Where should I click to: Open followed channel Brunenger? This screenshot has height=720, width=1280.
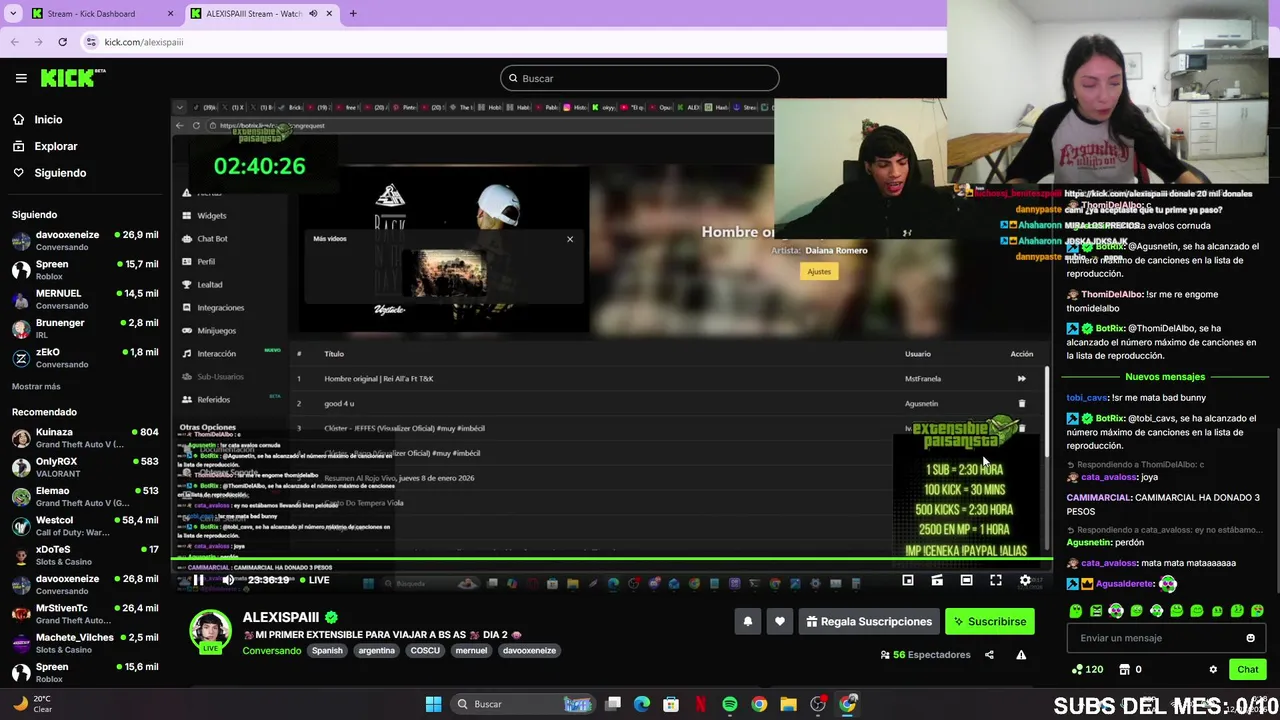click(85, 328)
